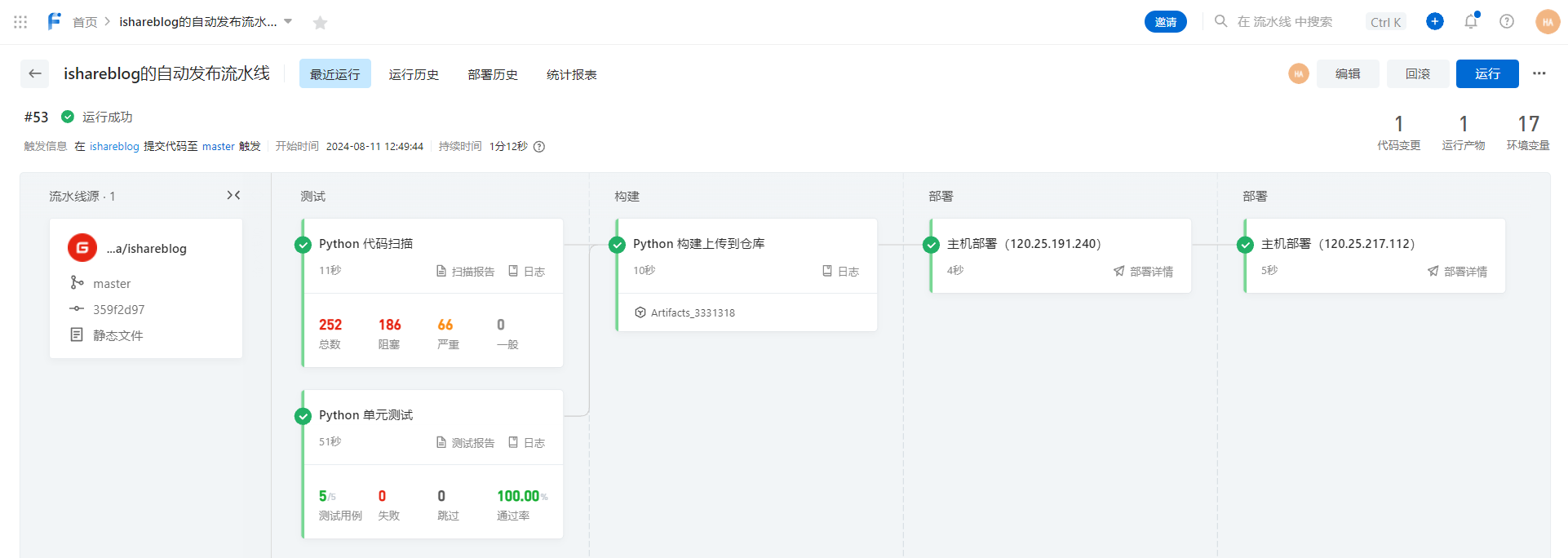Click the master branch link in trigger info
The height and width of the screenshot is (558, 1568).
tap(219, 146)
